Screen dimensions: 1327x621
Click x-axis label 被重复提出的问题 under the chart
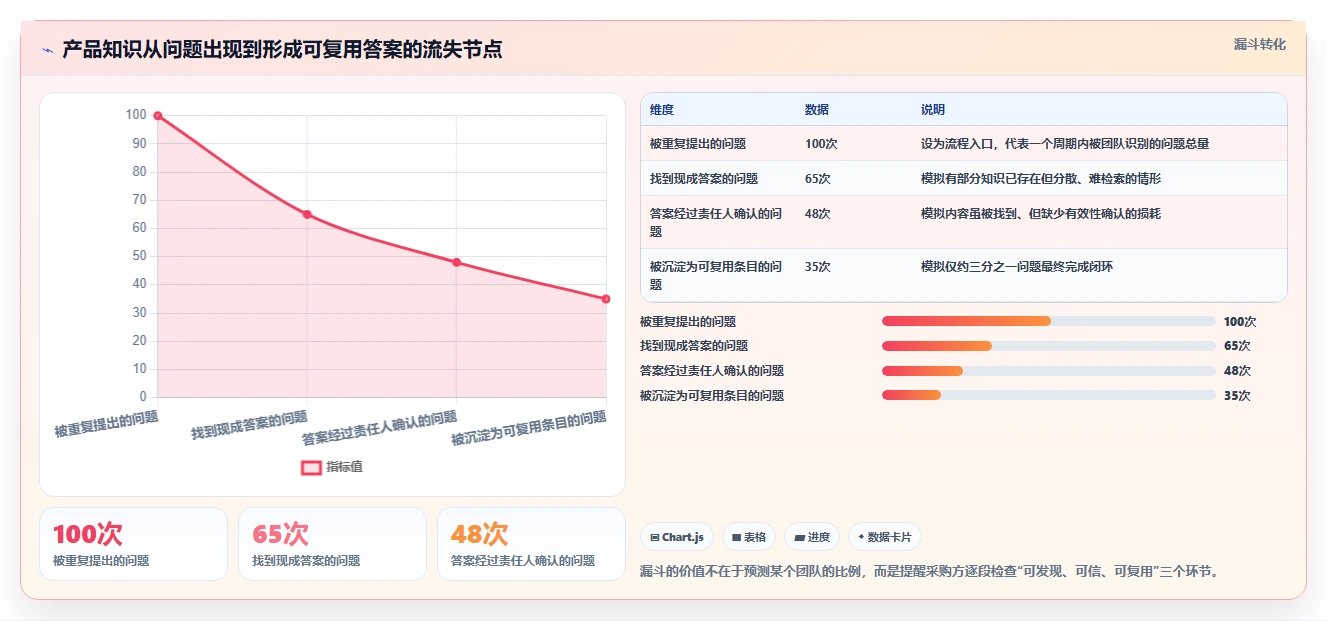[x=107, y=425]
